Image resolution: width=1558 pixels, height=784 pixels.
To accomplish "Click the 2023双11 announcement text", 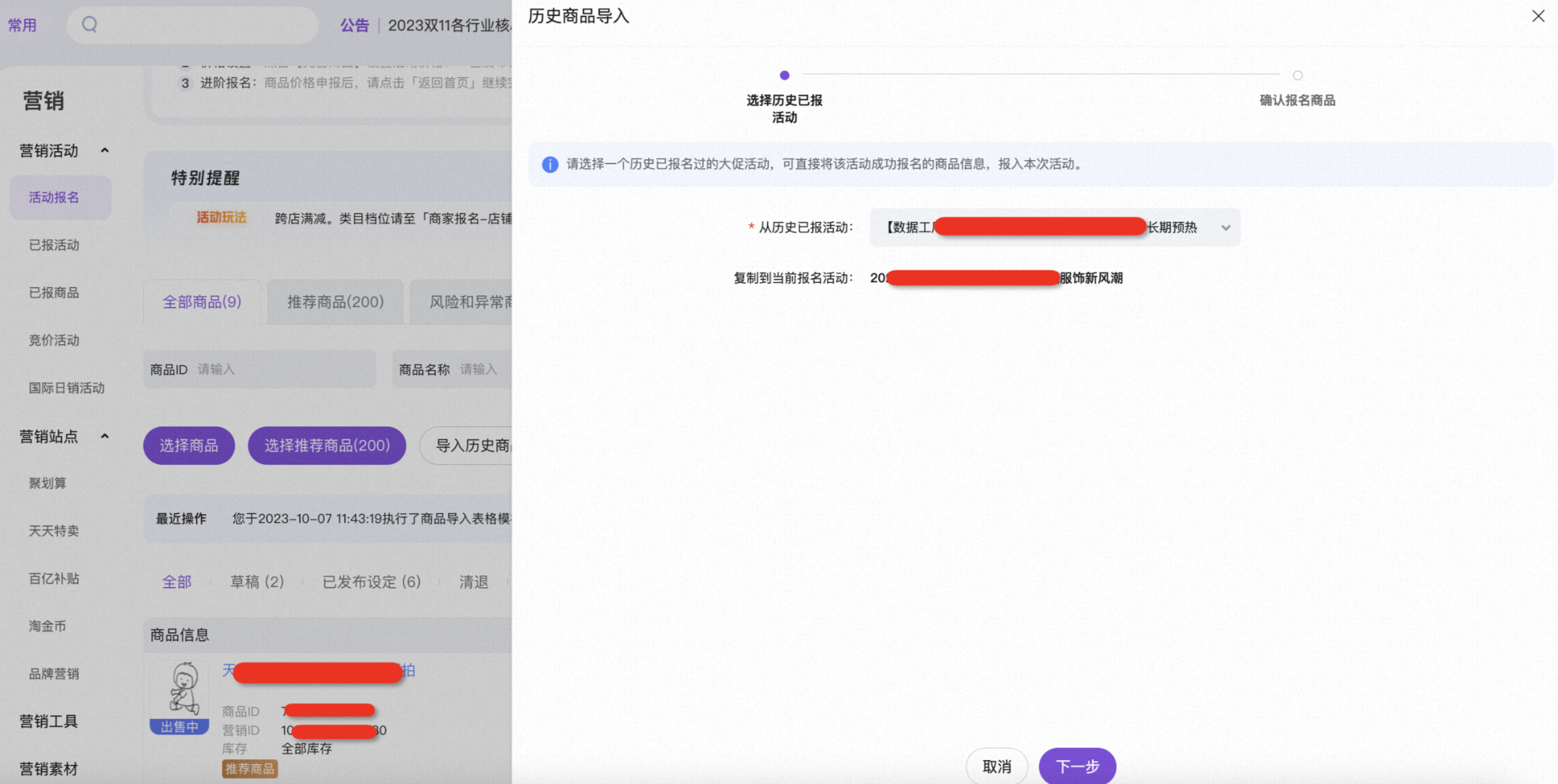I will (450, 25).
